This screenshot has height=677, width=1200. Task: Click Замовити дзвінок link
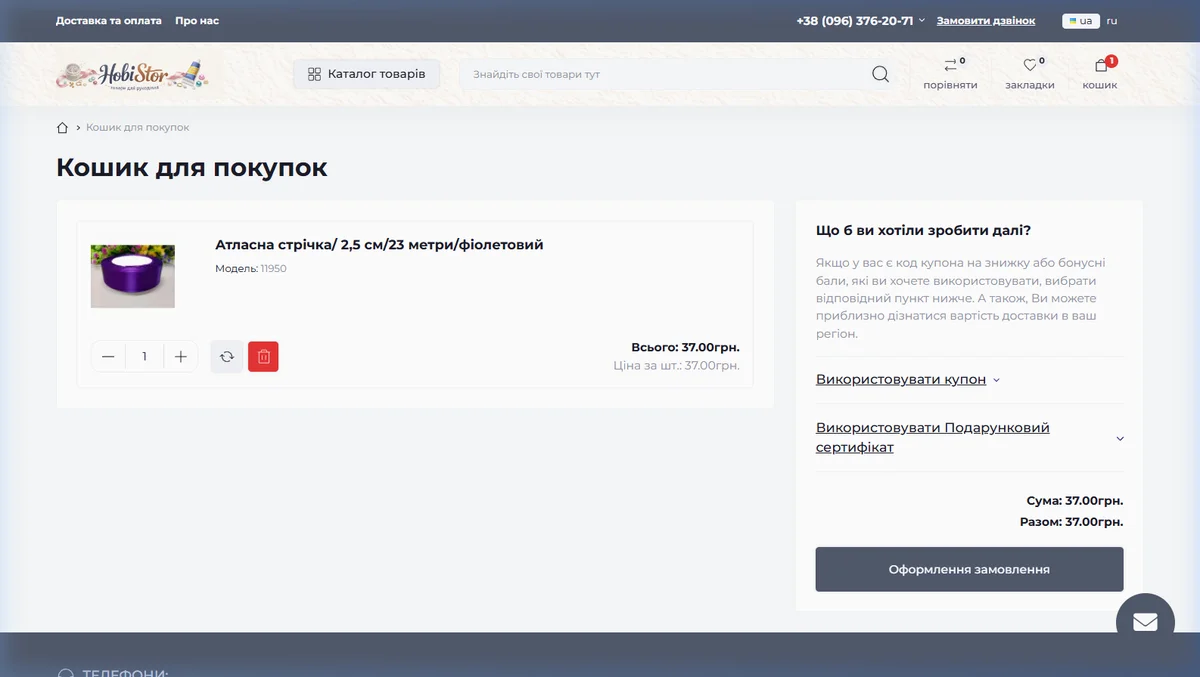(x=986, y=21)
